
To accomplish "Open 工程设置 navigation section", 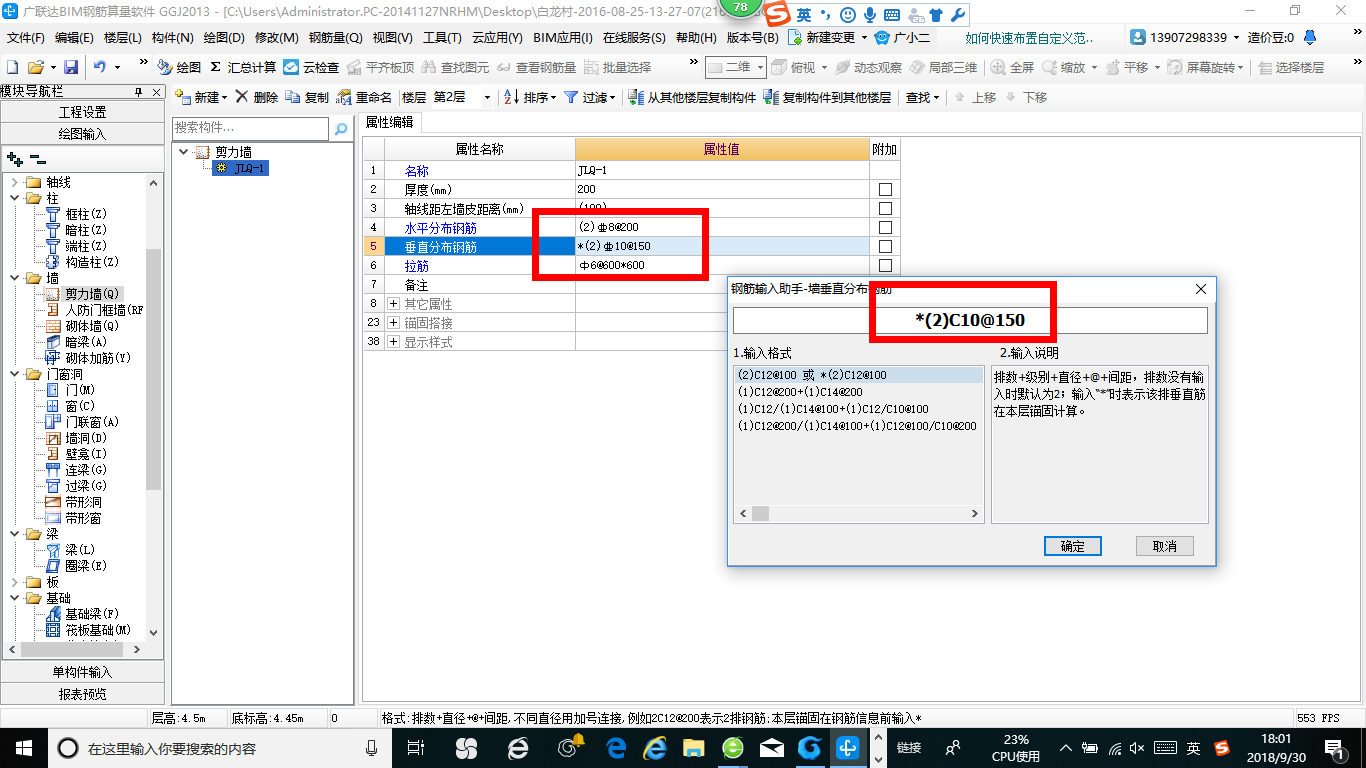I will (x=82, y=112).
